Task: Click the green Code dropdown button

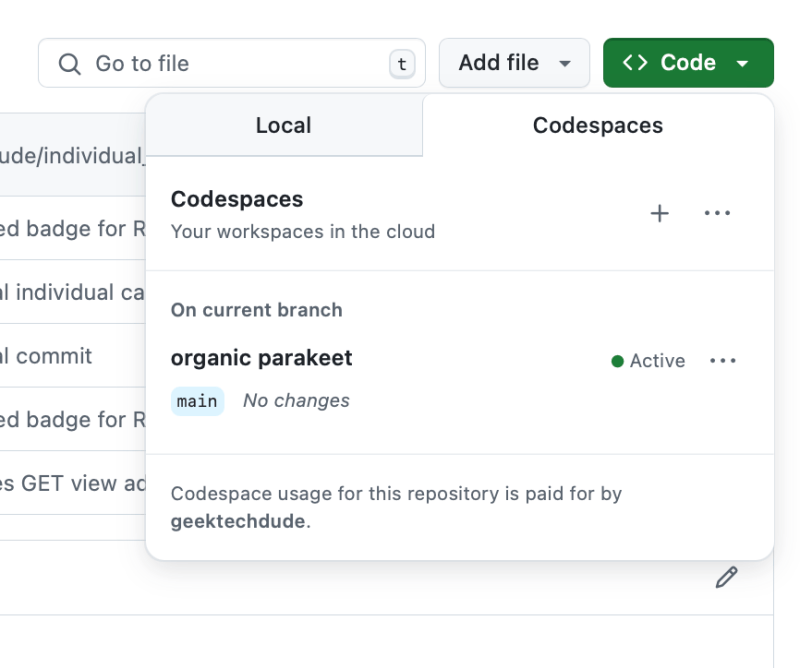Action: 688,63
